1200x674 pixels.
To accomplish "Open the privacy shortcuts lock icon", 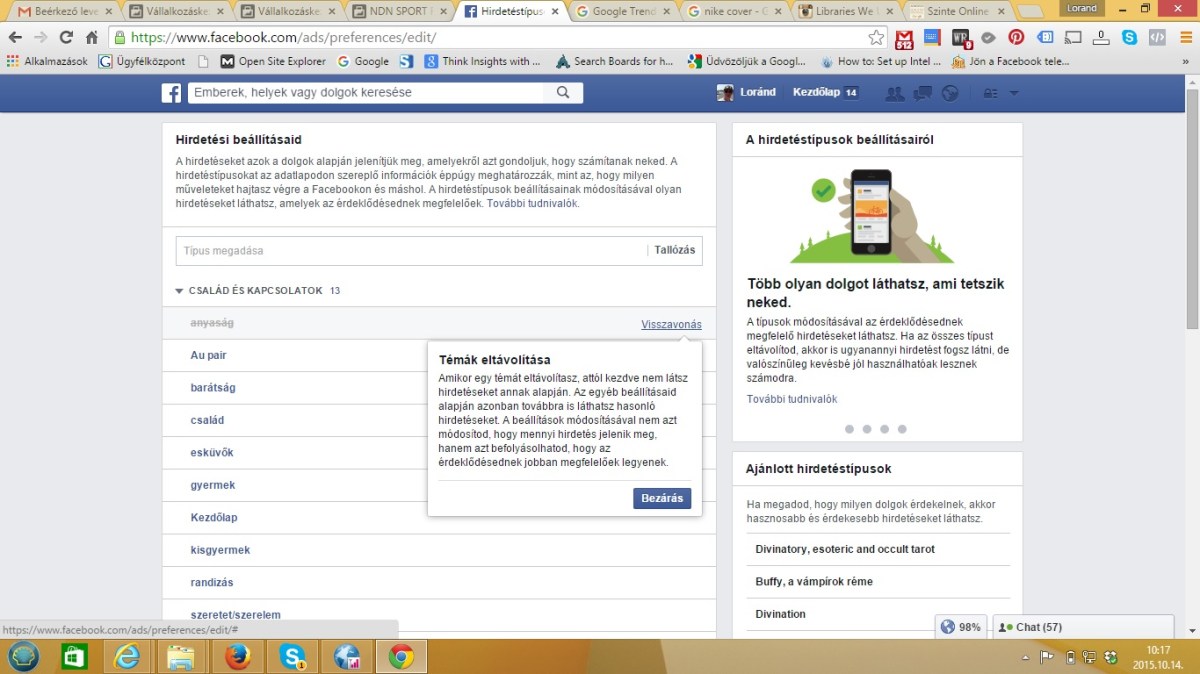I will (x=990, y=93).
